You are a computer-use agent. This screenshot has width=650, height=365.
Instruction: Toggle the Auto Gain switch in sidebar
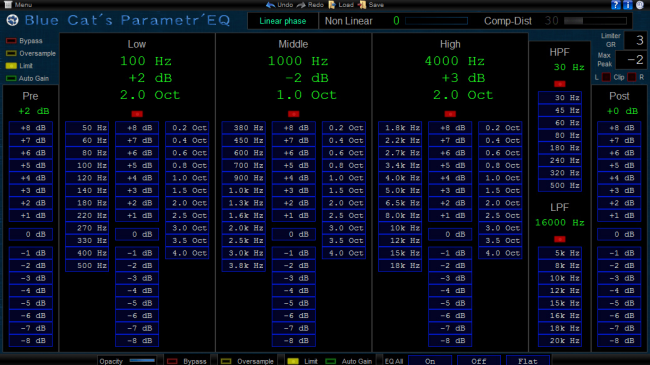point(11,78)
